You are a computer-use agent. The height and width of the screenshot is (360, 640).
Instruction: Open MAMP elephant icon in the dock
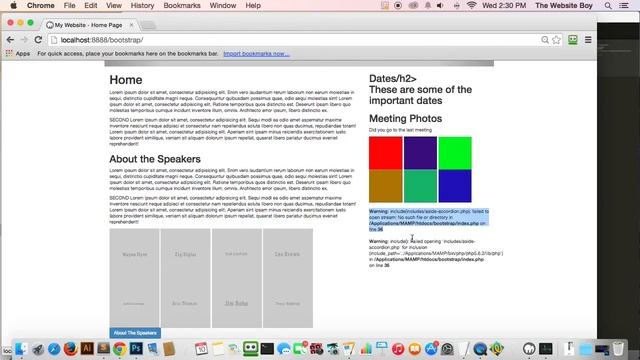pos(529,349)
